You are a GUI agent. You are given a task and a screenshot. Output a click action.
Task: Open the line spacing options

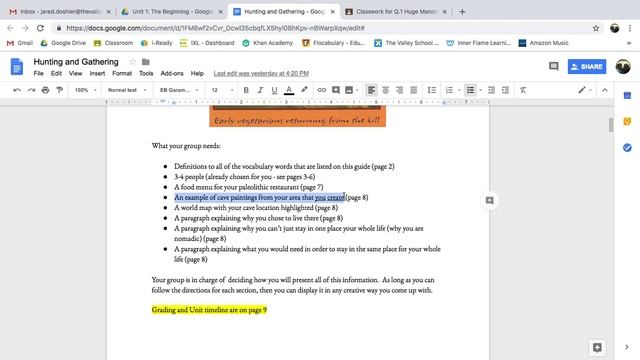(x=432, y=90)
